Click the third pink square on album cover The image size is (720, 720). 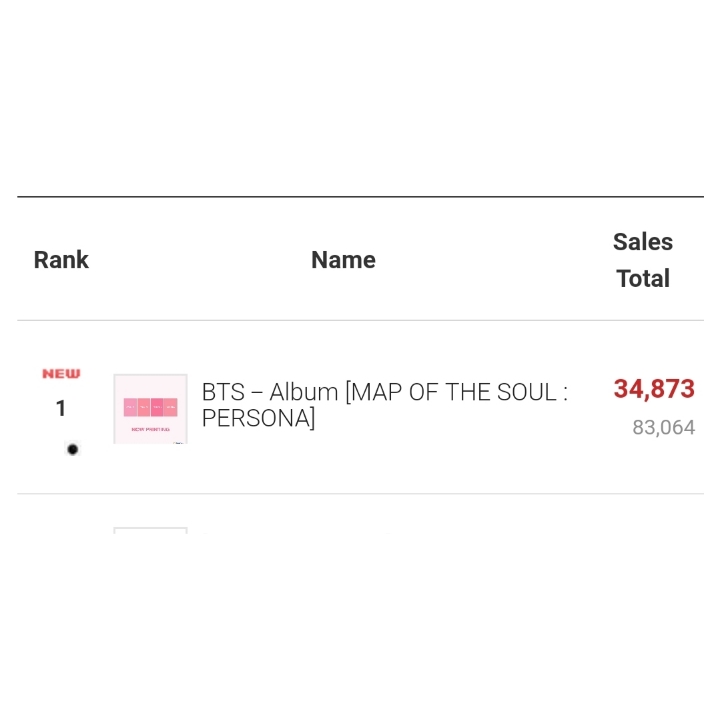(157, 407)
